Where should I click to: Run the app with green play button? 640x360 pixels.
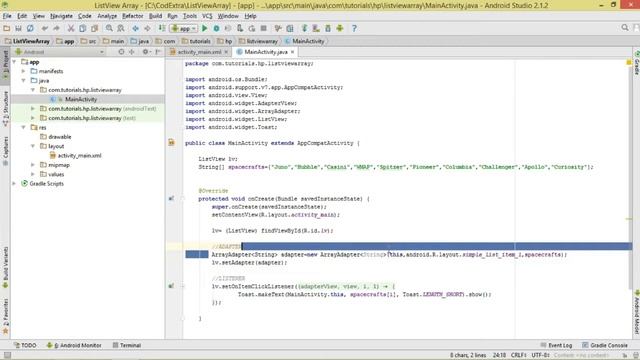coord(204,28)
